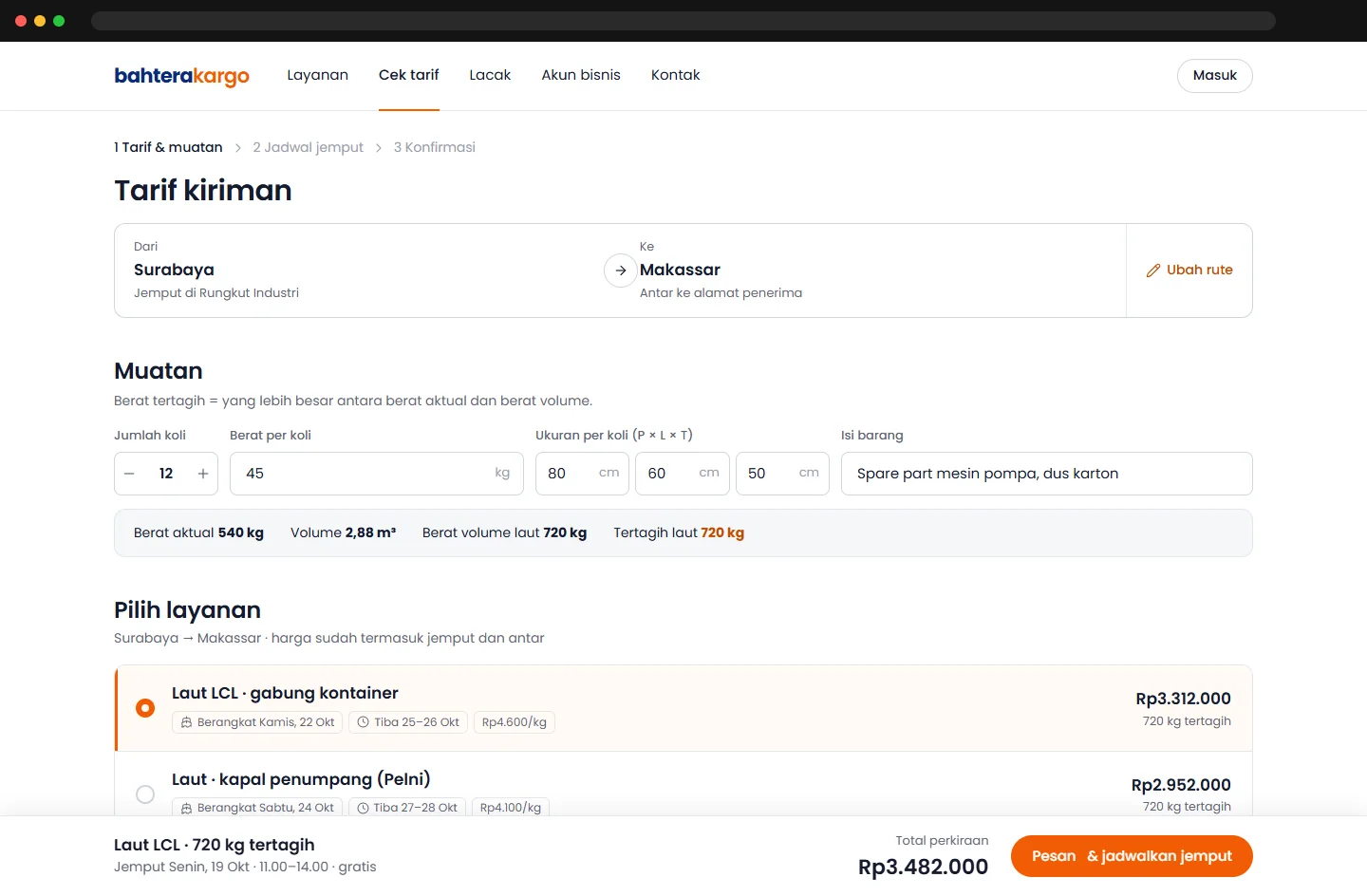The width and height of the screenshot is (1367, 896).
Task: Click the Masuk button
Action: 1215,76
